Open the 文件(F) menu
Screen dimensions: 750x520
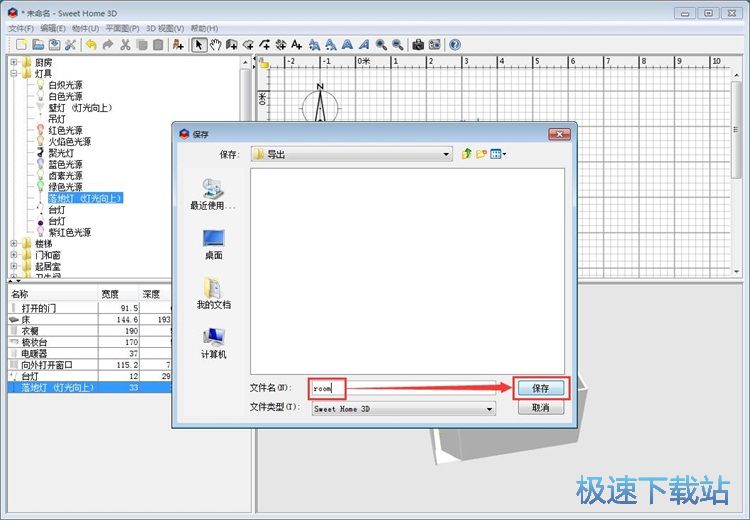21,28
